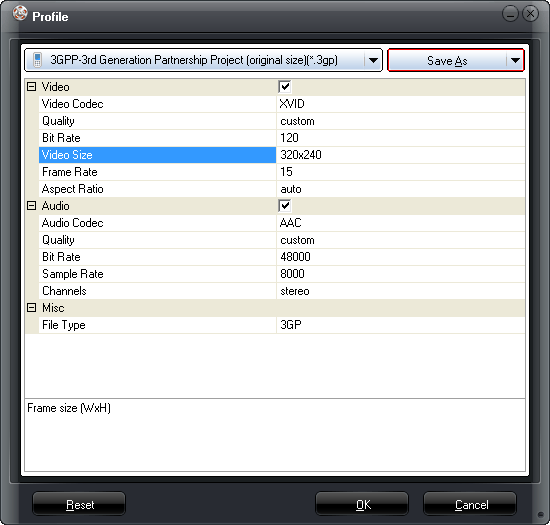Uncheck the Audio checkbox
This screenshot has height=525, width=550.
(x=284, y=206)
